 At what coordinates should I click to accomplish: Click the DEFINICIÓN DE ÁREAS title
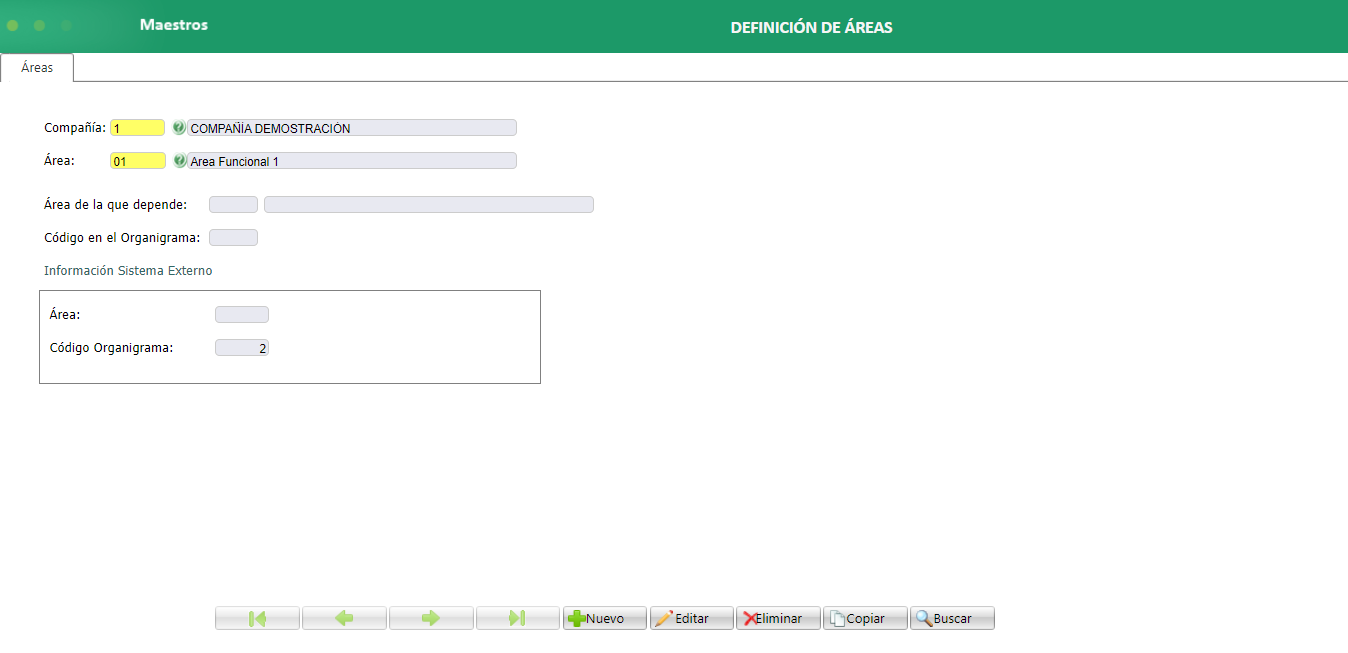pos(812,28)
